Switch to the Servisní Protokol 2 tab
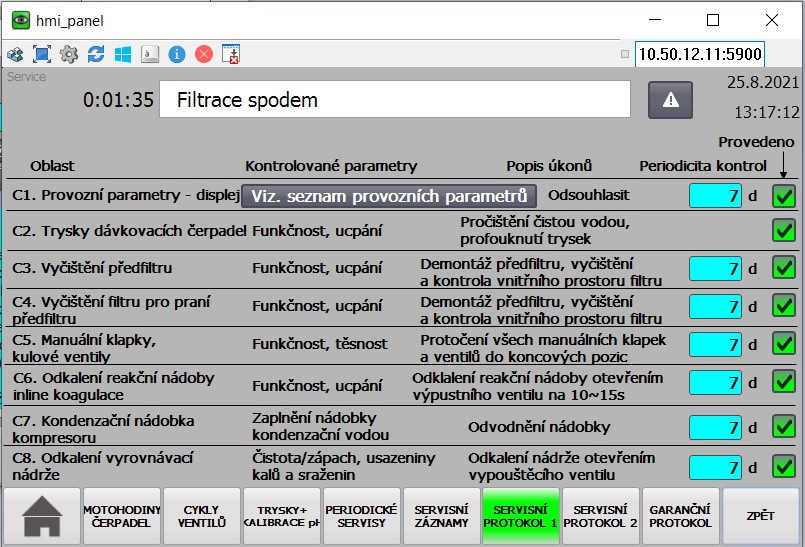 (601, 516)
